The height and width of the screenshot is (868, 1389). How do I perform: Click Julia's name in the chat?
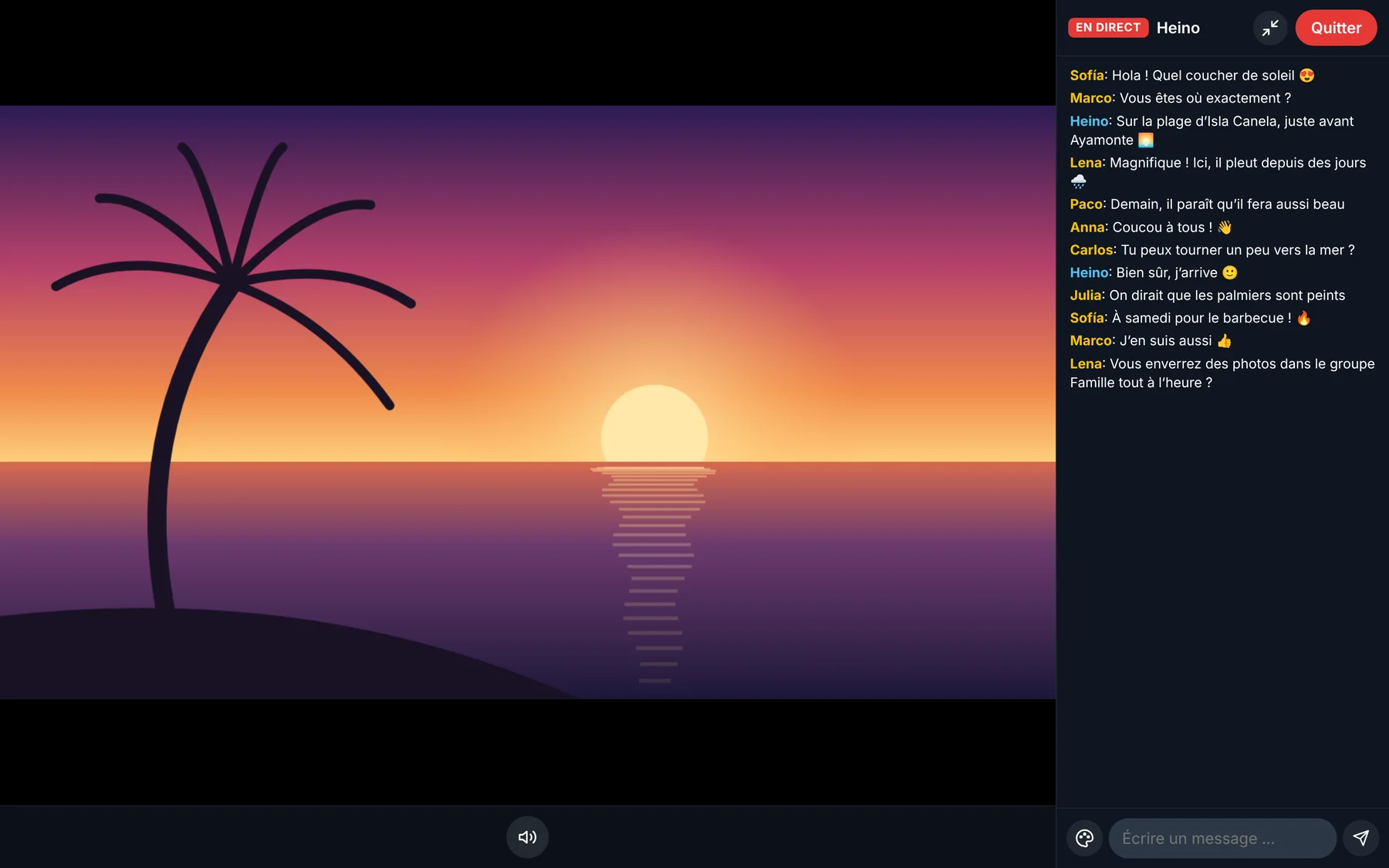pos(1086,296)
